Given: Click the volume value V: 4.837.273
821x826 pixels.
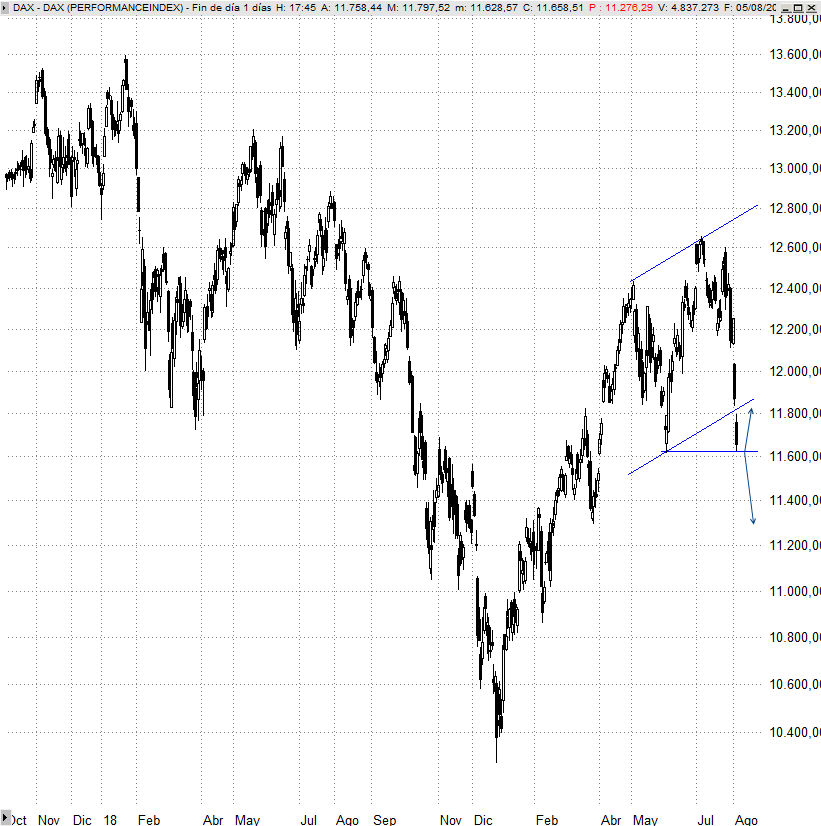Looking at the screenshot, I should coord(688,7).
